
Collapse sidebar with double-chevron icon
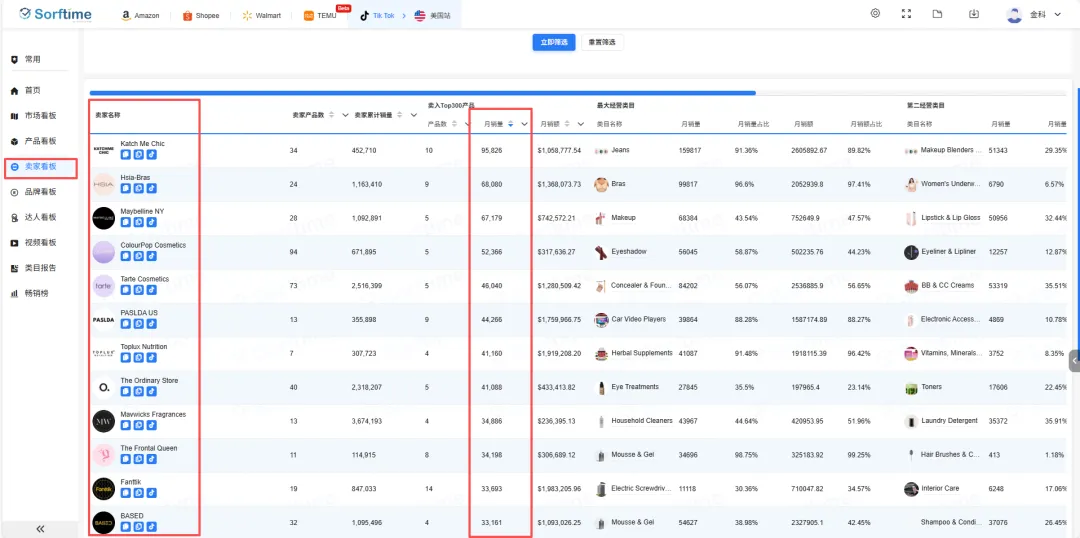tap(40, 528)
